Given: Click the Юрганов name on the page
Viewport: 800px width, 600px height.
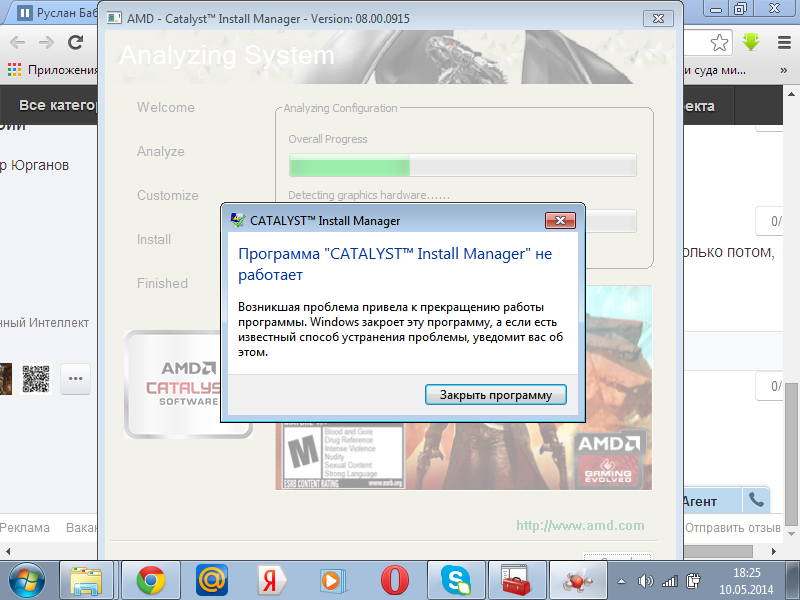Looking at the screenshot, I should 40,165.
